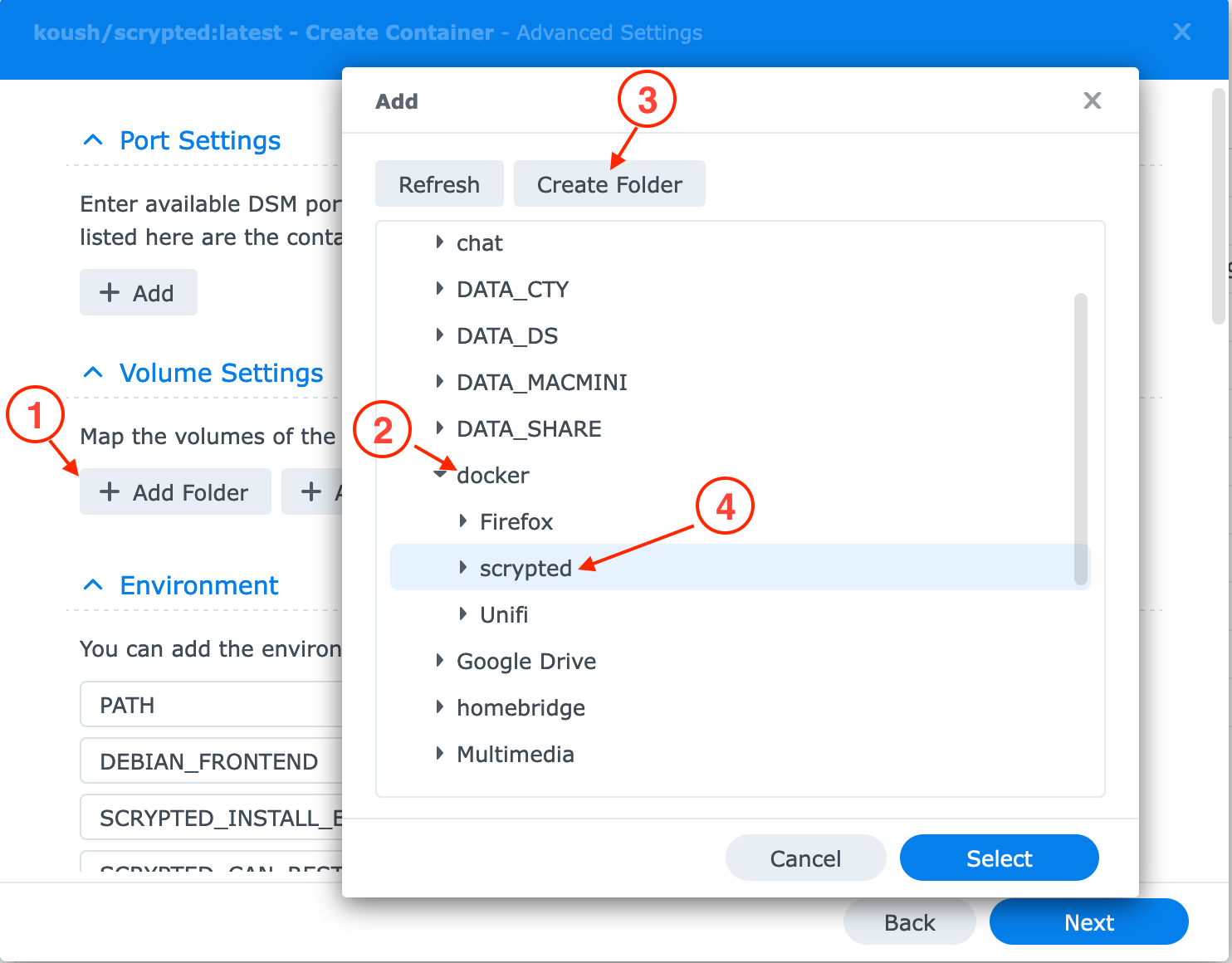Click the Add port button
This screenshot has width=1232, height=963.
point(138,292)
